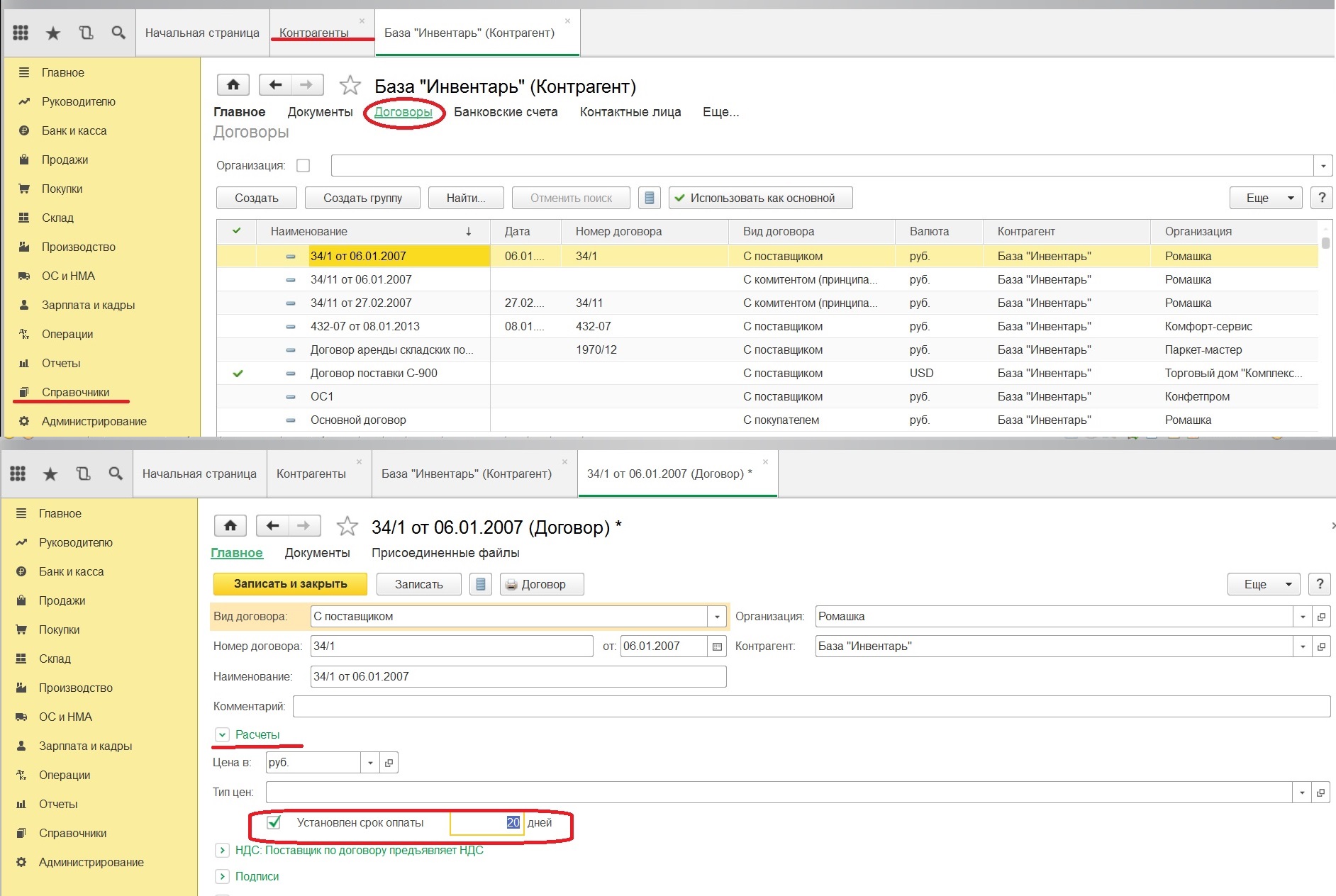Open the sections menu grid in the bottom window
The width and height of the screenshot is (1336, 896).
[x=18, y=474]
